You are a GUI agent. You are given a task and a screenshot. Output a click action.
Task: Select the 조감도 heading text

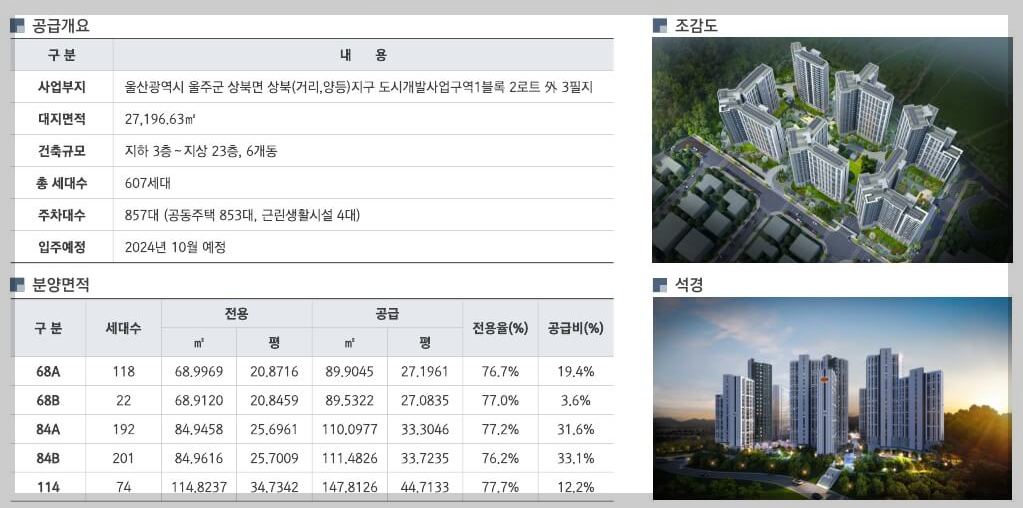(695, 26)
